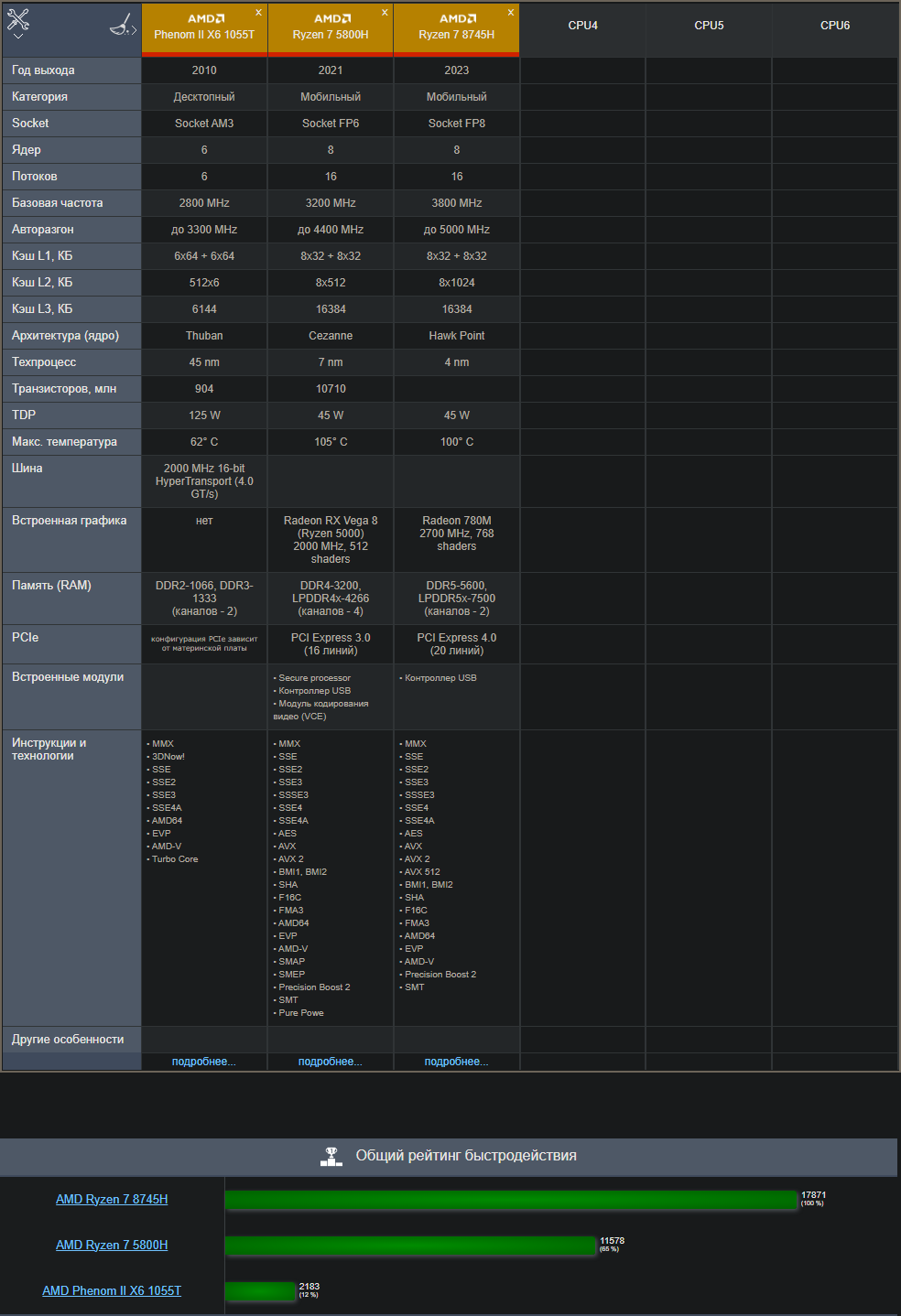The height and width of the screenshot is (1316, 901).
Task: Click the trophy rating icon
Action: [331, 1157]
